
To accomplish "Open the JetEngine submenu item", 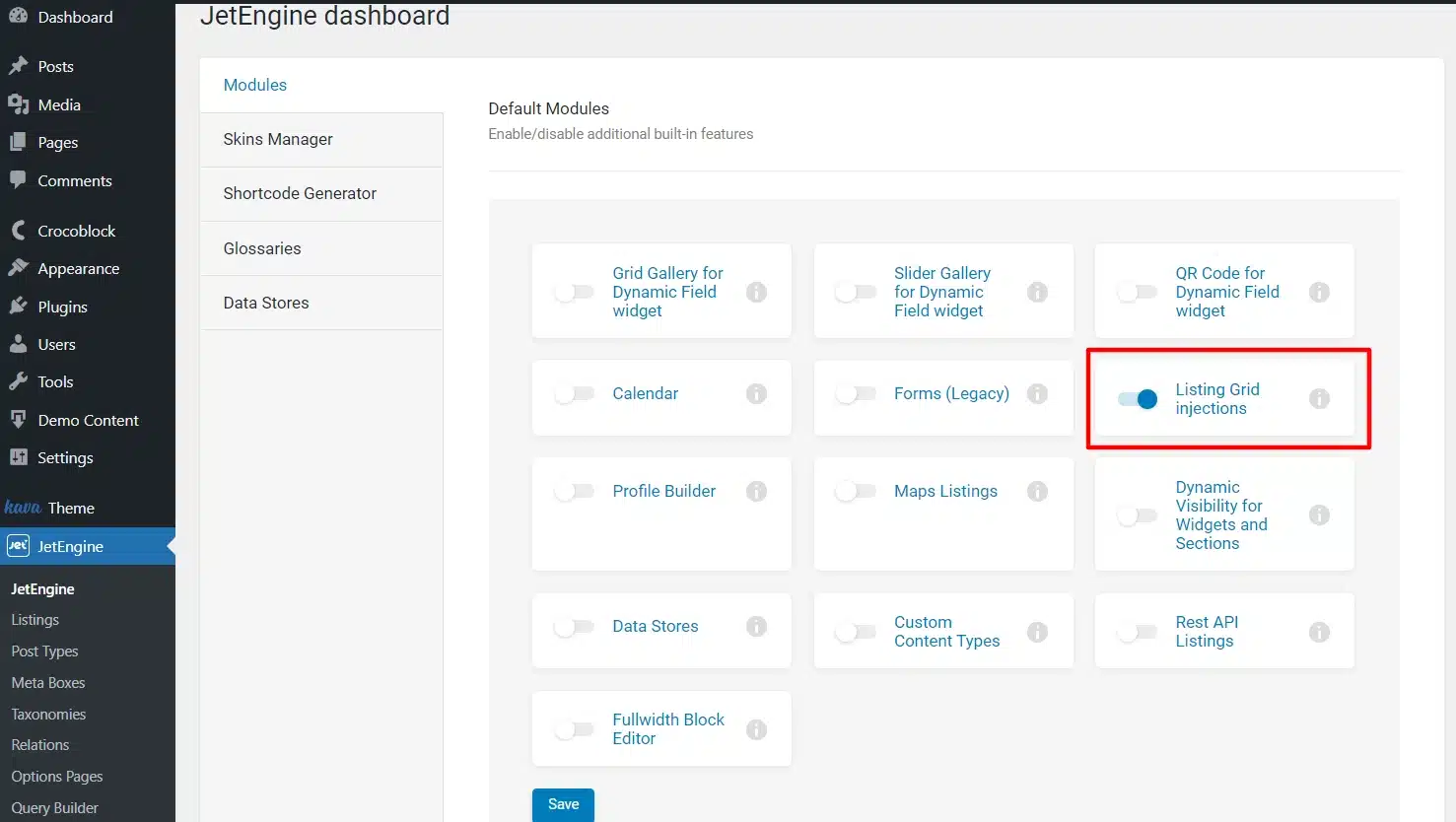I will (x=42, y=588).
